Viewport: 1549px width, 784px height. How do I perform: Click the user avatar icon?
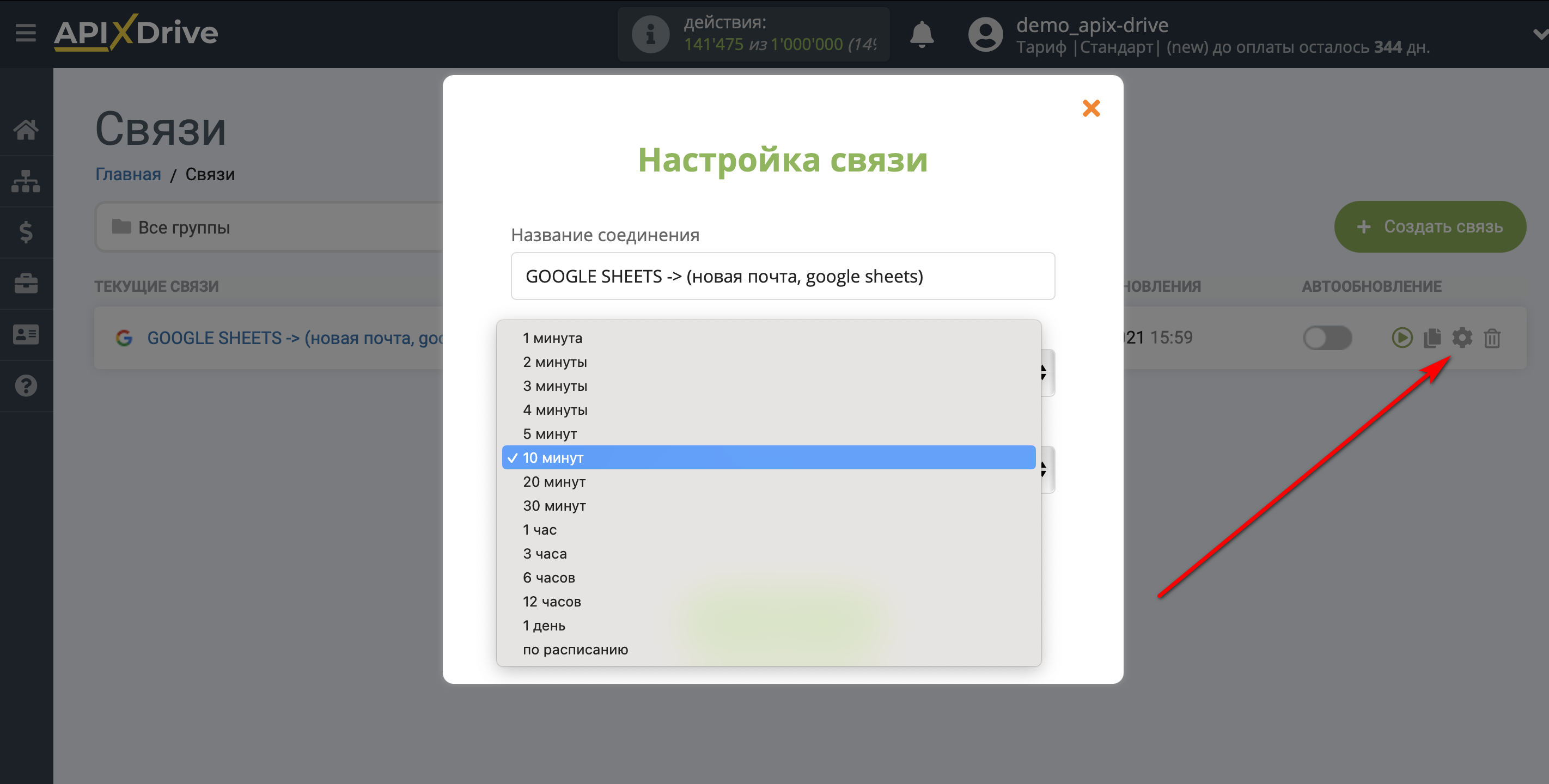[985, 34]
